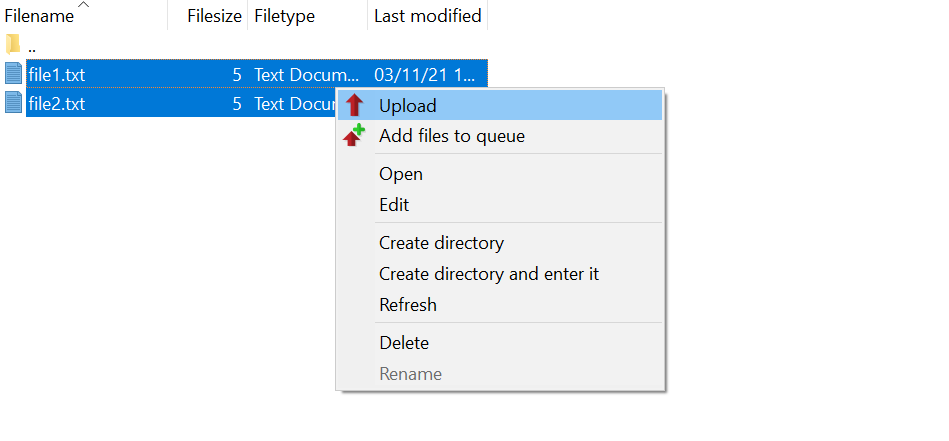Click the Add files to queue icon
Viewport: 949px width, 441px height.
354,136
